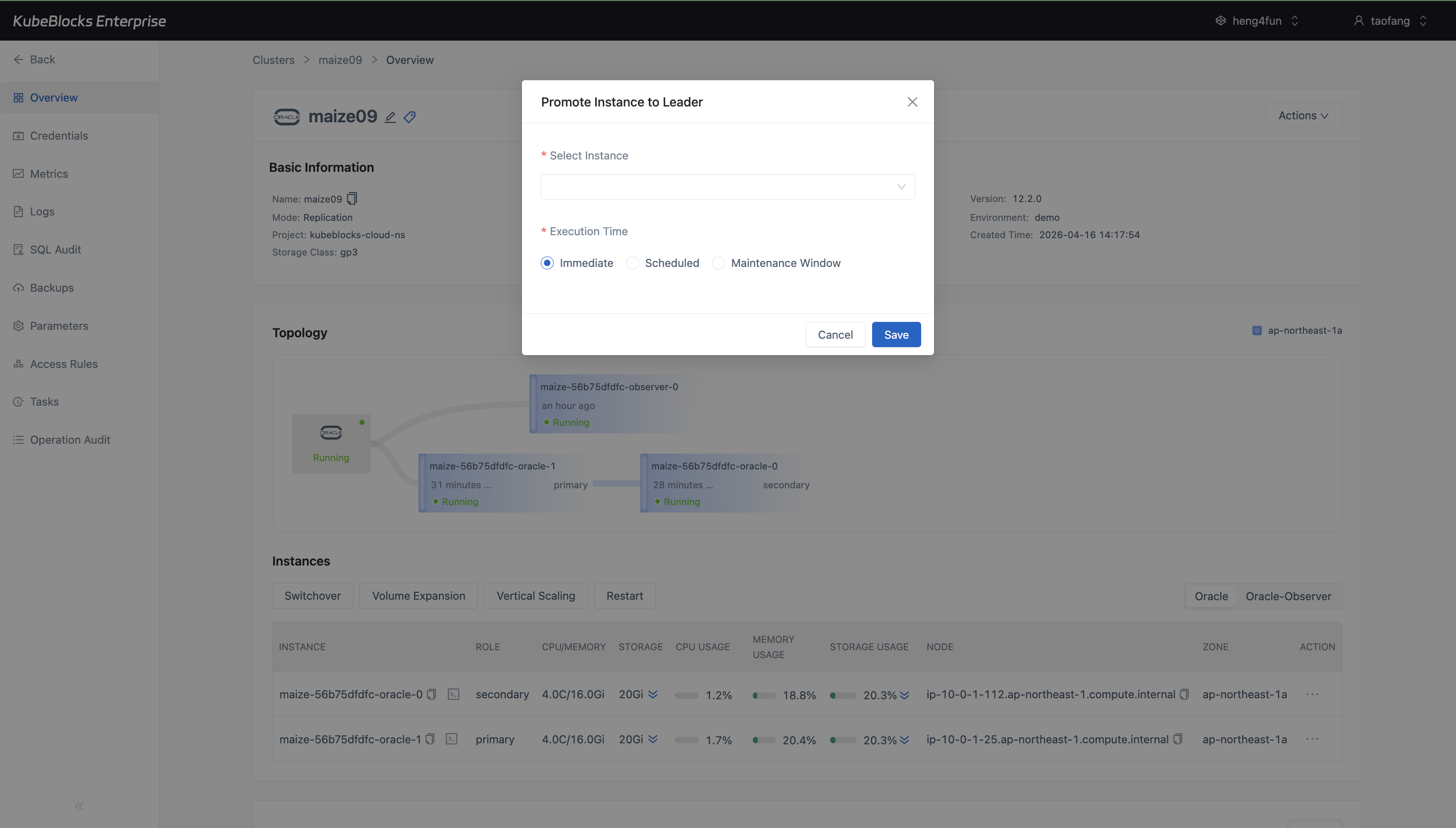
Task: Click the Switchover button
Action: 312,595
